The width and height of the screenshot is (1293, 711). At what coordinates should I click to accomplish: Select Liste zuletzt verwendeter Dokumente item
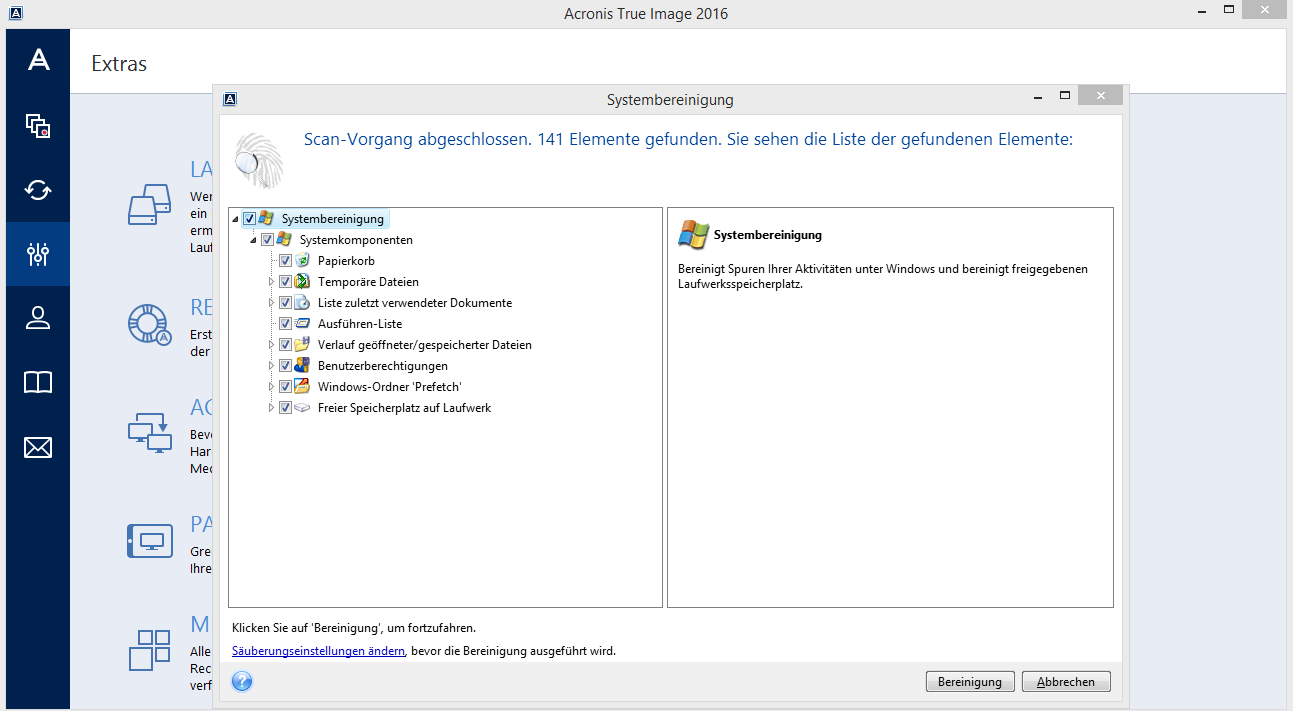[x=414, y=303]
